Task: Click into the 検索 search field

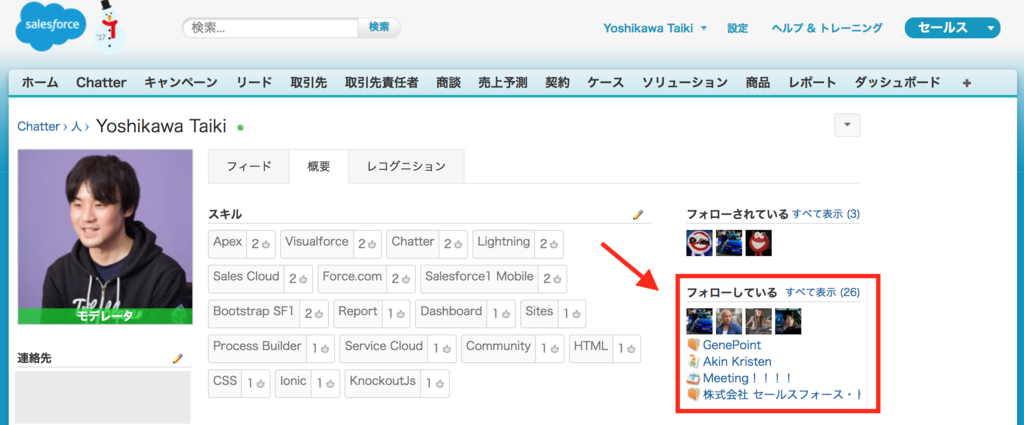Action: coord(270,27)
